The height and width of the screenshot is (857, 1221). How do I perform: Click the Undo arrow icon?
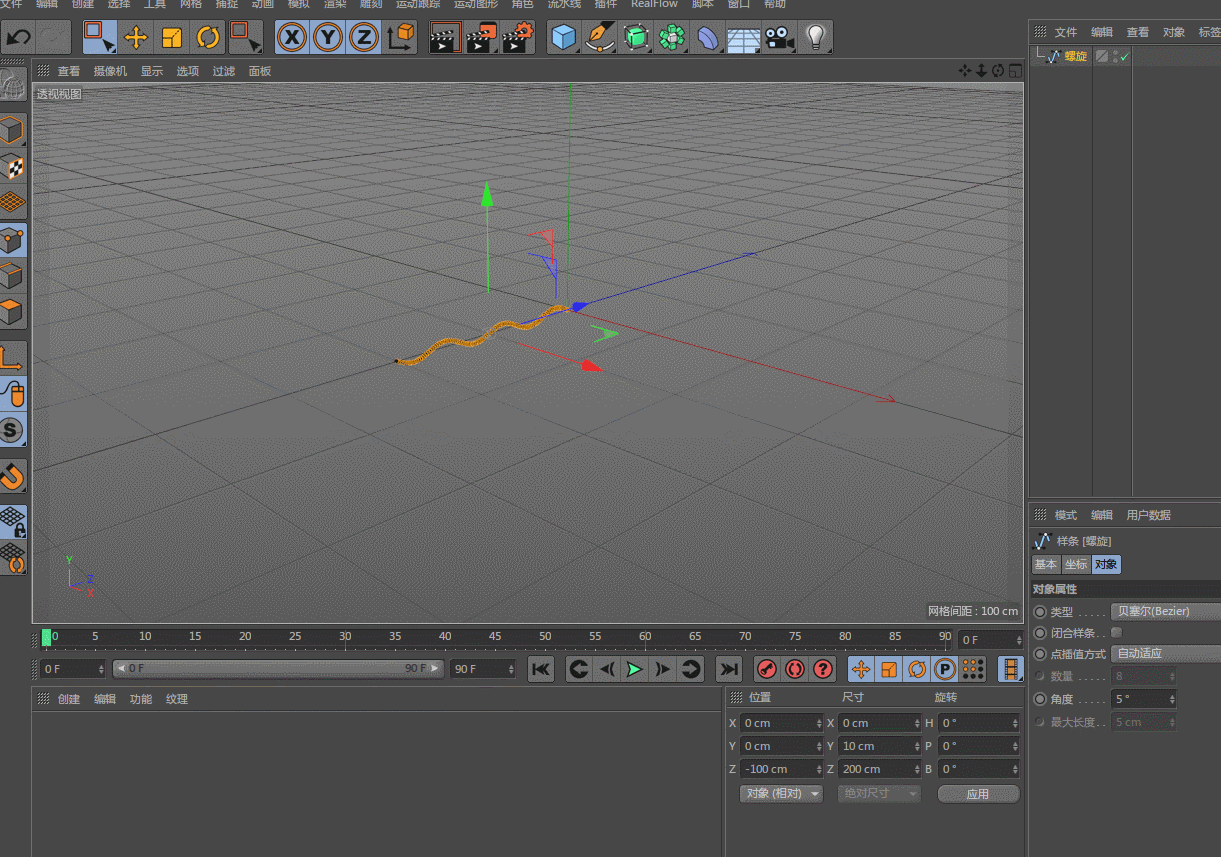pos(20,38)
